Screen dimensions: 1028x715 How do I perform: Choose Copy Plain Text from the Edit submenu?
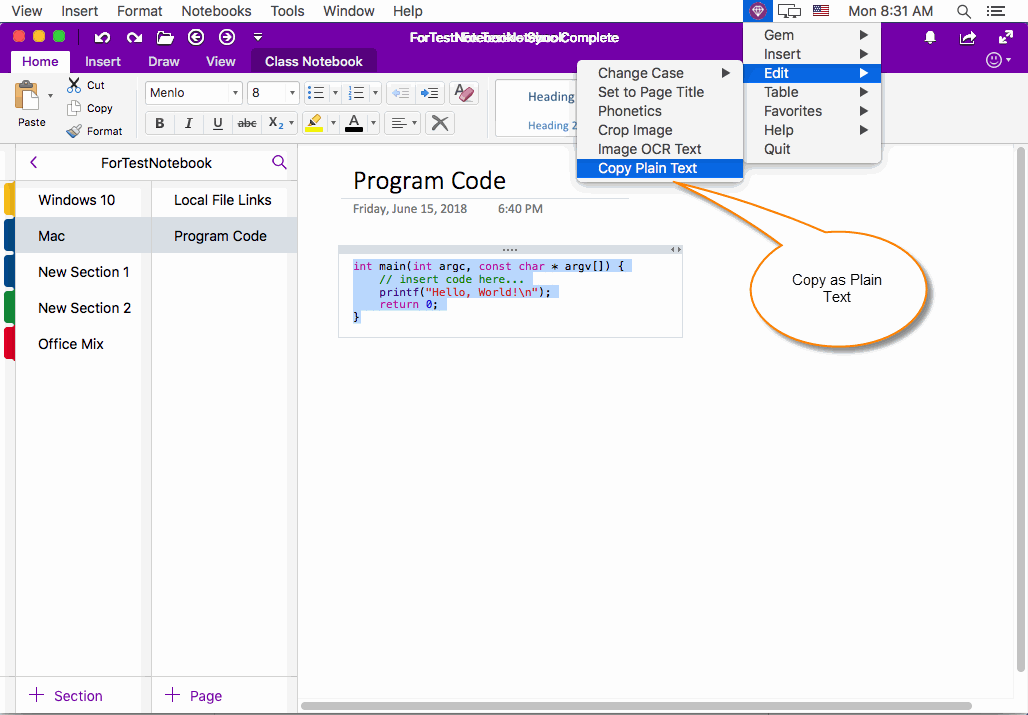[x=660, y=168]
